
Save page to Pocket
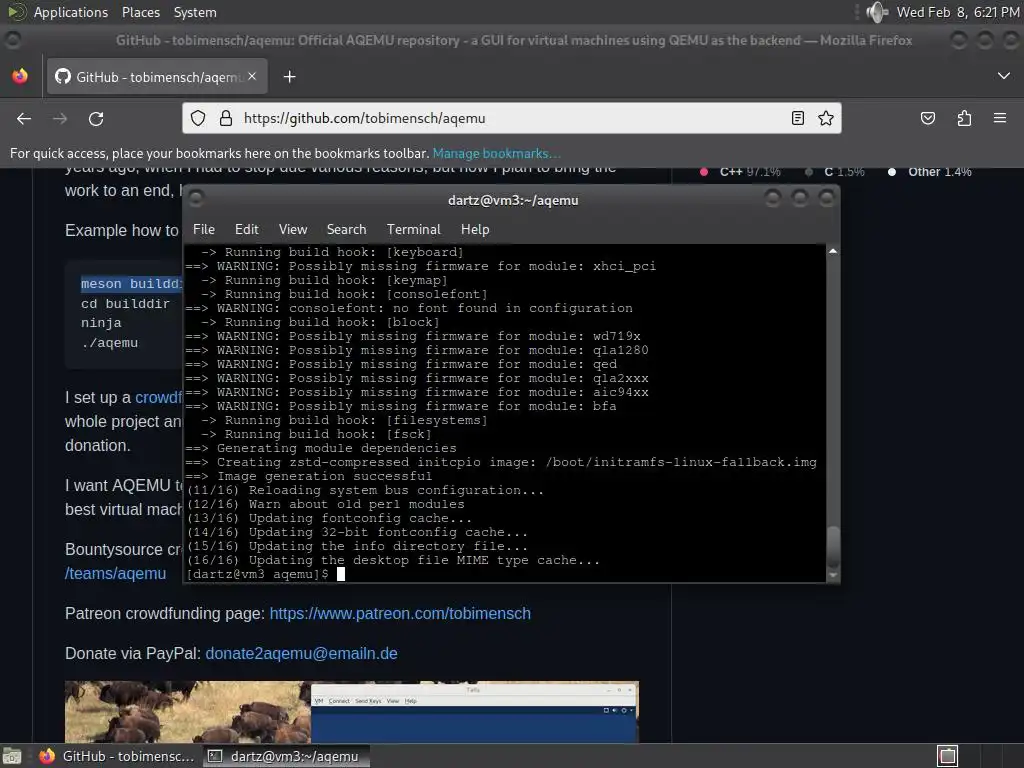click(928, 118)
